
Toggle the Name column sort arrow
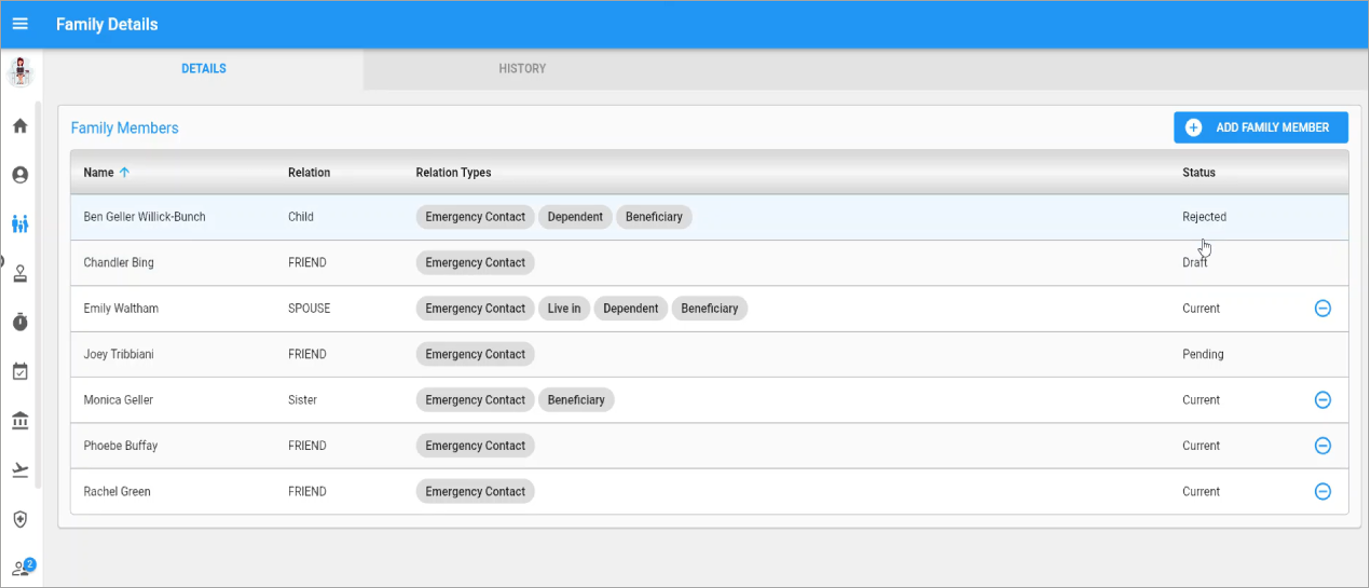(124, 172)
